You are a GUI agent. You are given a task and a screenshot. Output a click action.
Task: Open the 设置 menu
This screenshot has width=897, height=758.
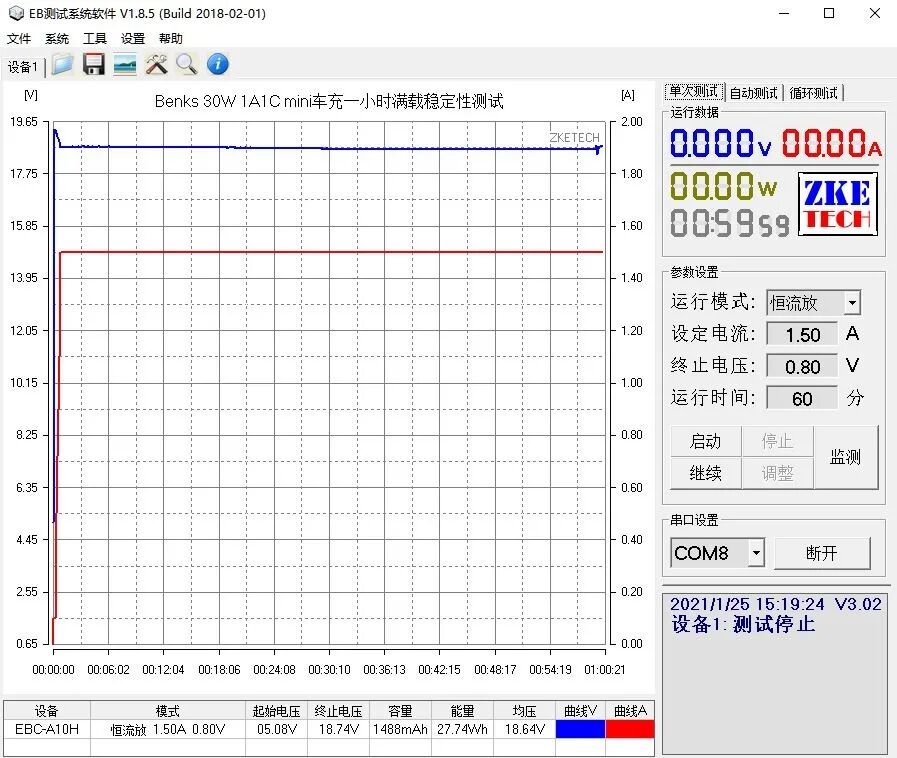point(133,38)
